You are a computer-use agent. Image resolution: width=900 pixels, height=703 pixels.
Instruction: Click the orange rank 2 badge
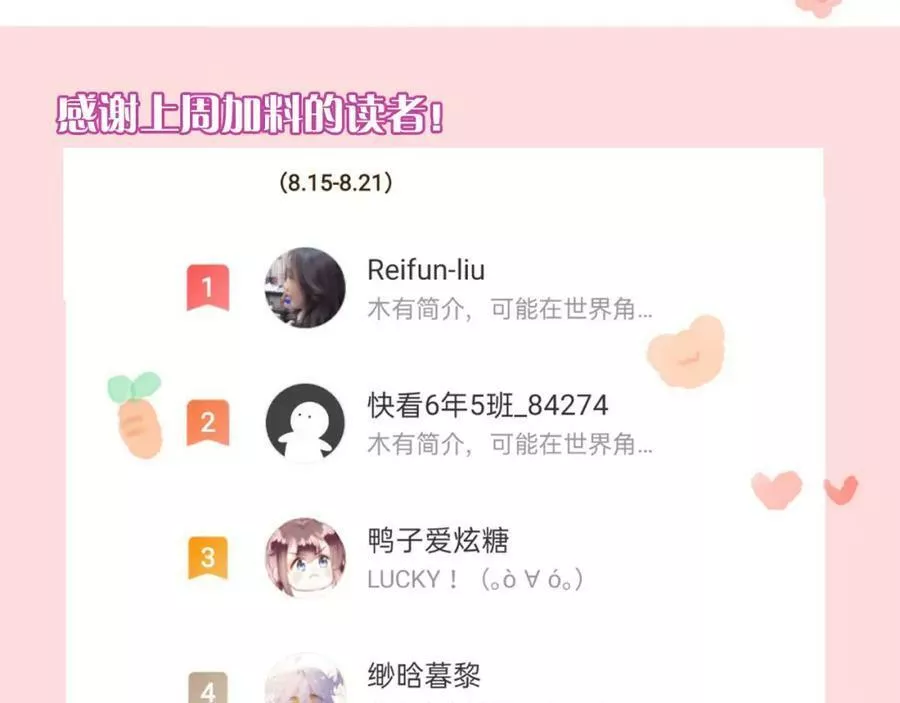tap(208, 423)
